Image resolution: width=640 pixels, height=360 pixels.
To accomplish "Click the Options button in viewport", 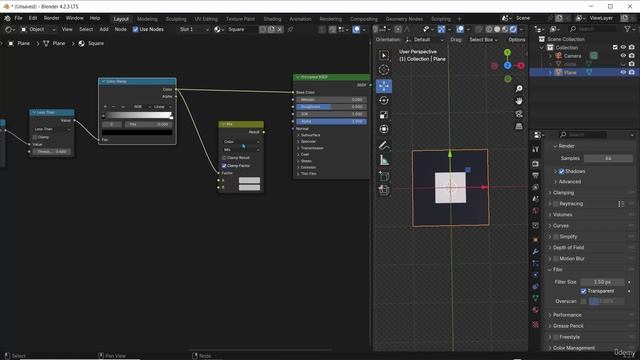I will click(517, 40).
